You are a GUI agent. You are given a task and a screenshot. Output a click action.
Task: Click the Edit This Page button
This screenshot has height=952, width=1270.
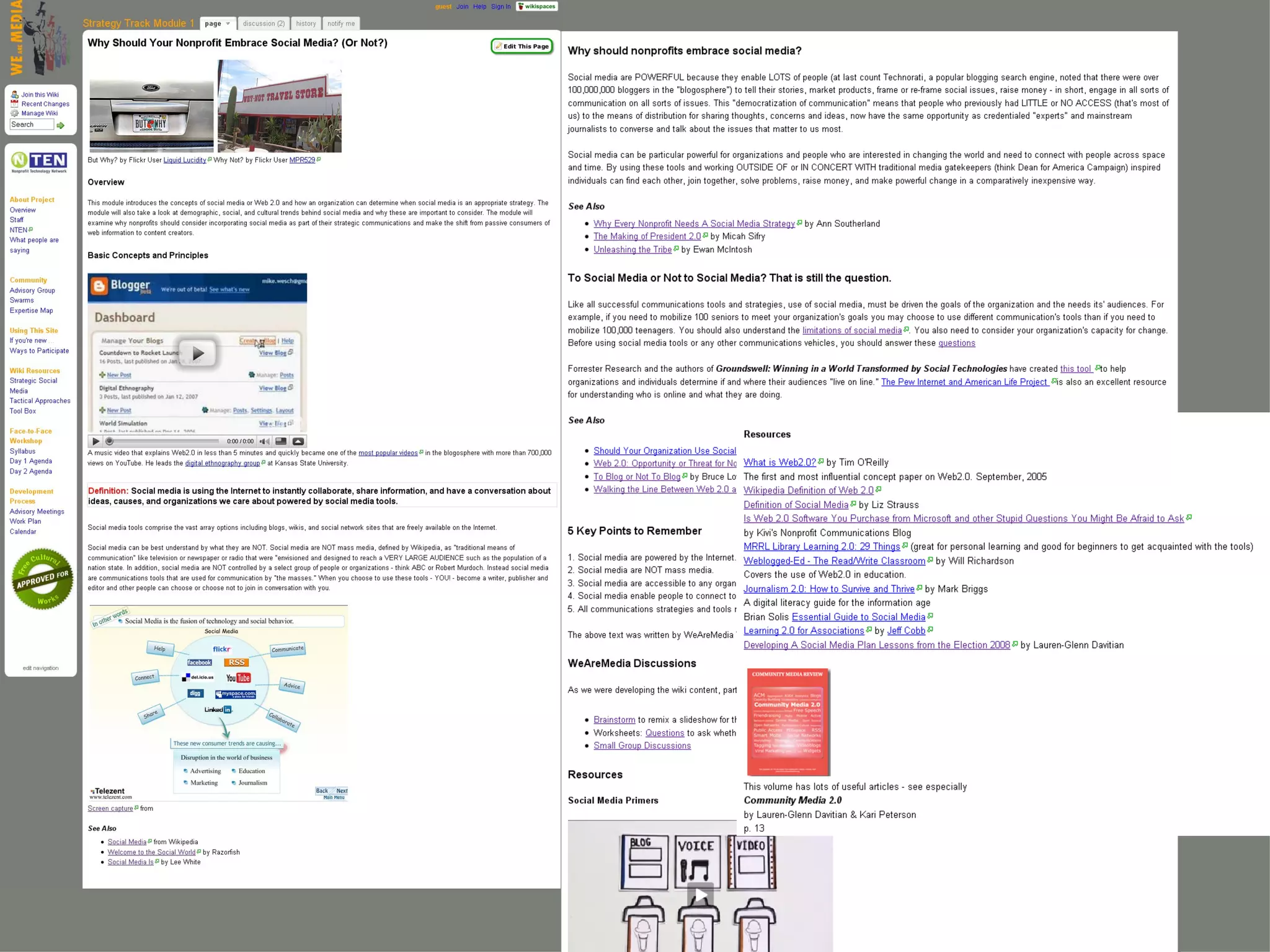522,46
